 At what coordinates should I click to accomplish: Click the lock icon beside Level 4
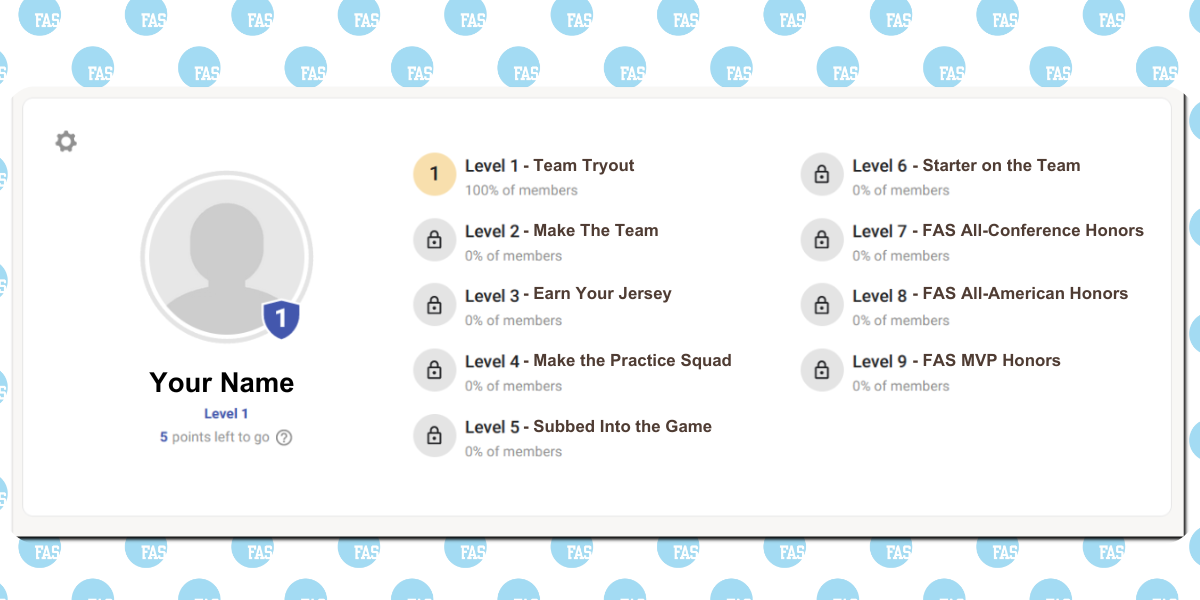click(434, 370)
